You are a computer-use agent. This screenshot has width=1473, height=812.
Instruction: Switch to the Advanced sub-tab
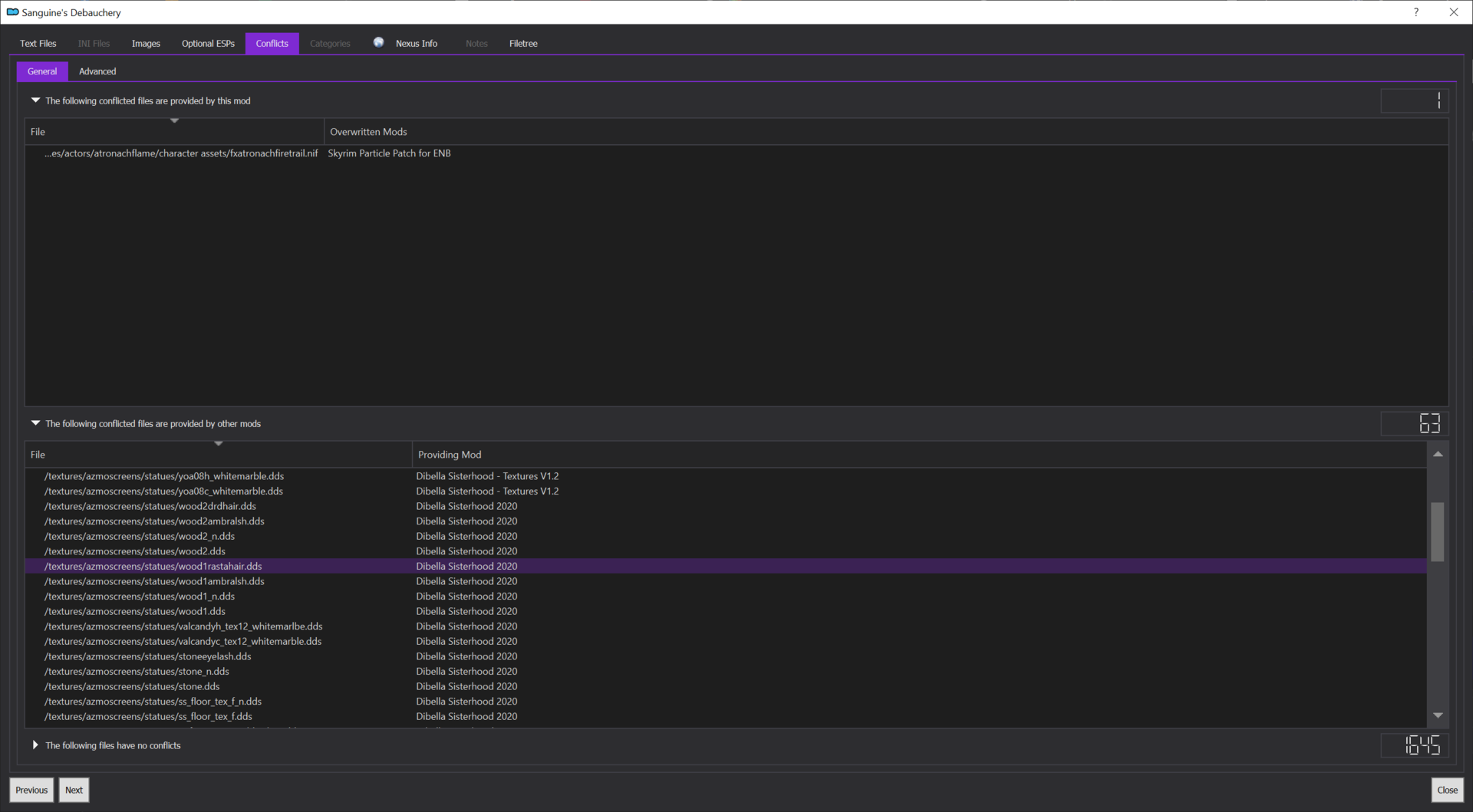click(x=97, y=71)
